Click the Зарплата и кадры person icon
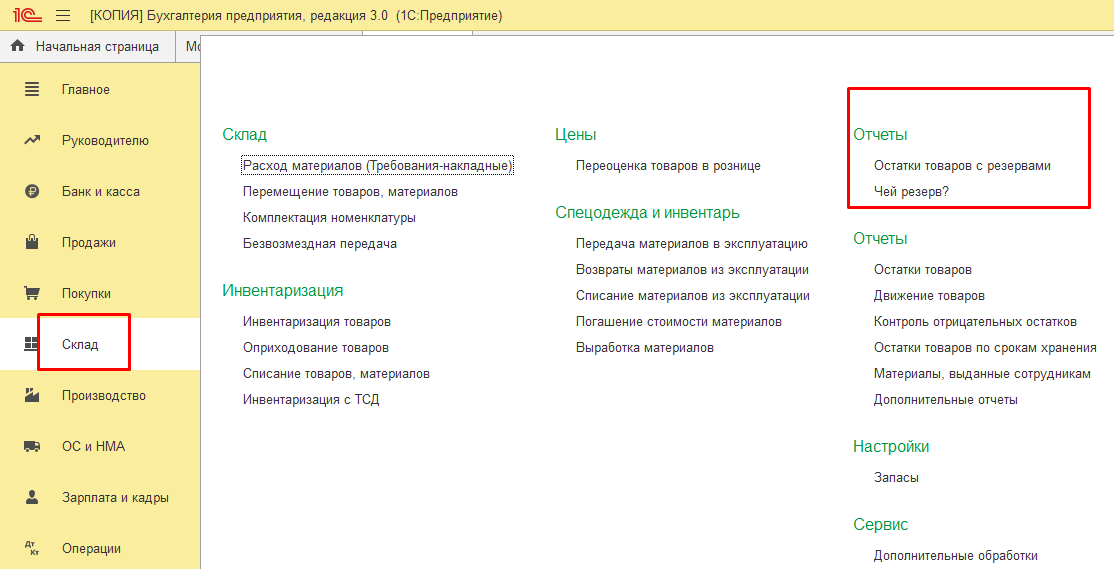This screenshot has height=571, width=1114. tap(32, 497)
